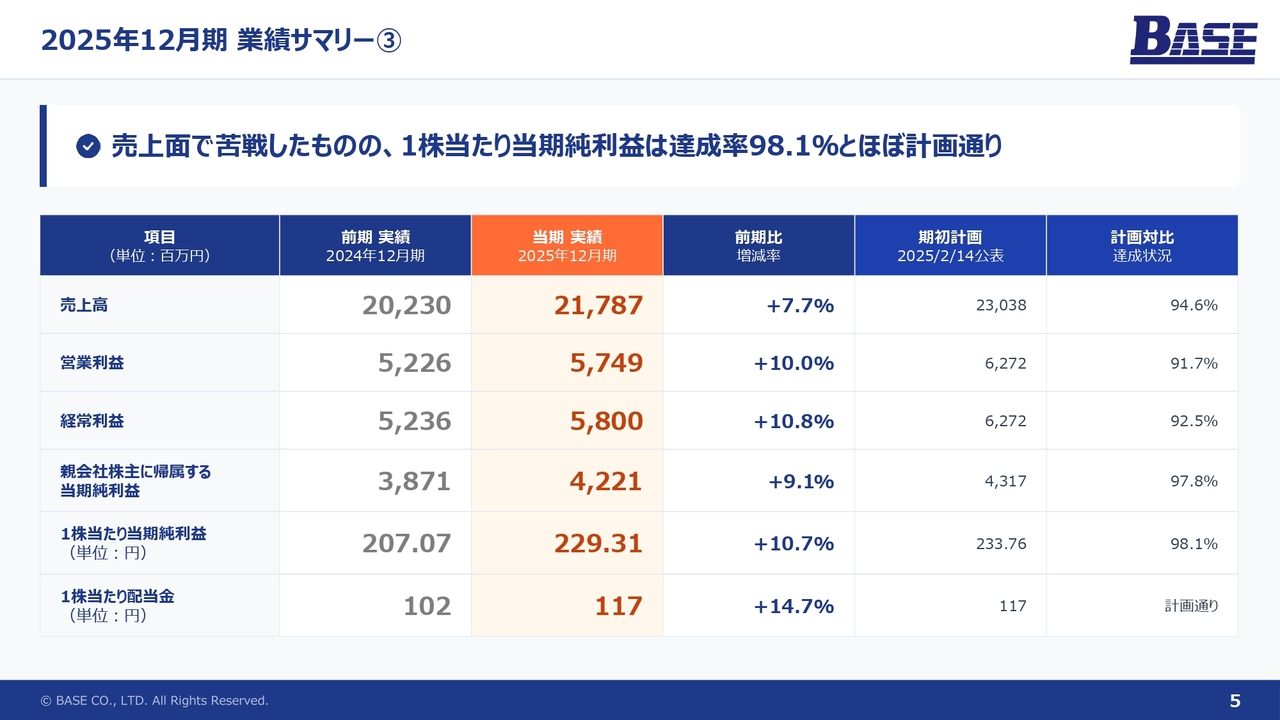Click the BASE logo in the top corner
The width and height of the screenshot is (1280, 720).
click(x=1193, y=41)
